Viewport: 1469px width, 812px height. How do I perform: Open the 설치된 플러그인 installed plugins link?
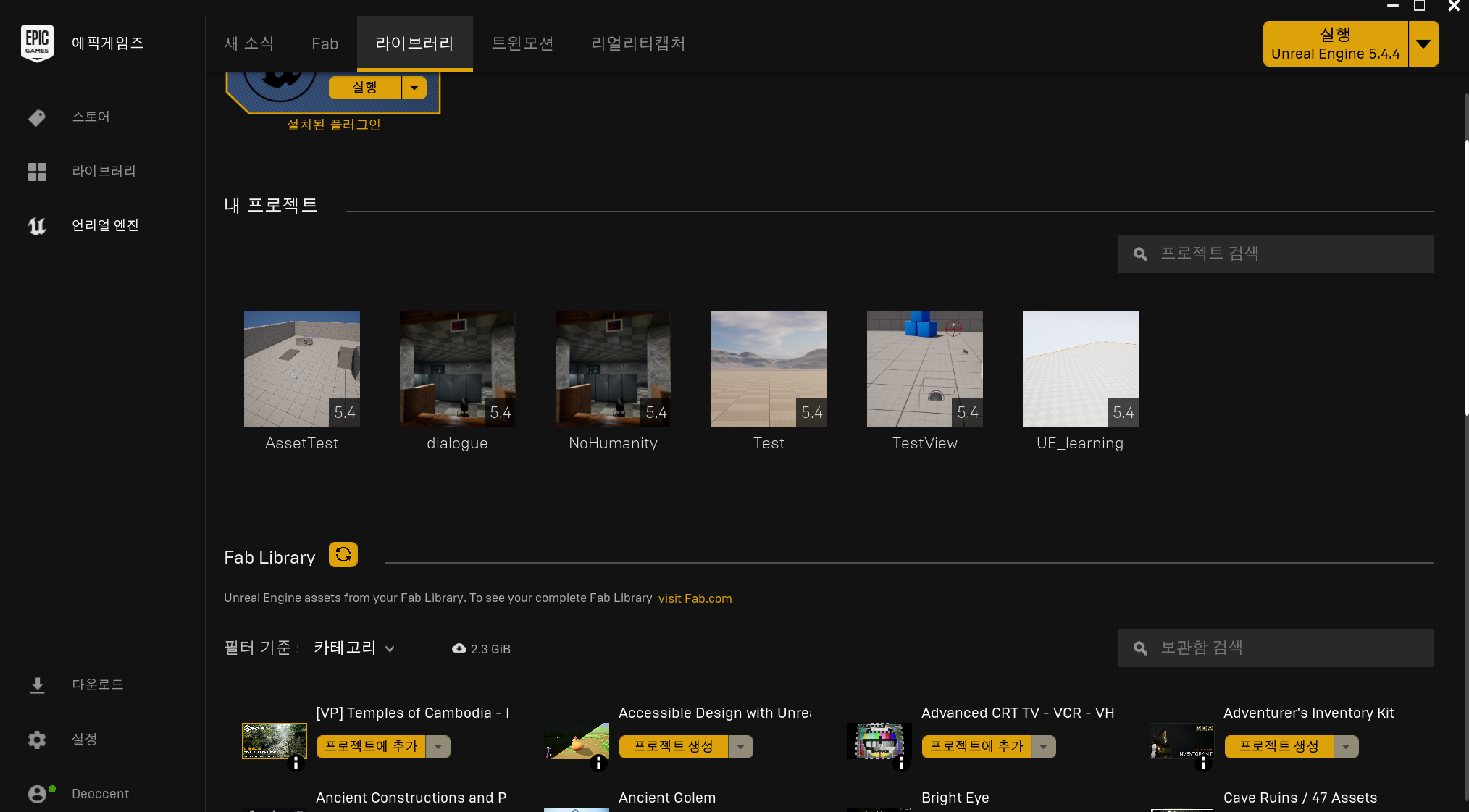coord(333,125)
